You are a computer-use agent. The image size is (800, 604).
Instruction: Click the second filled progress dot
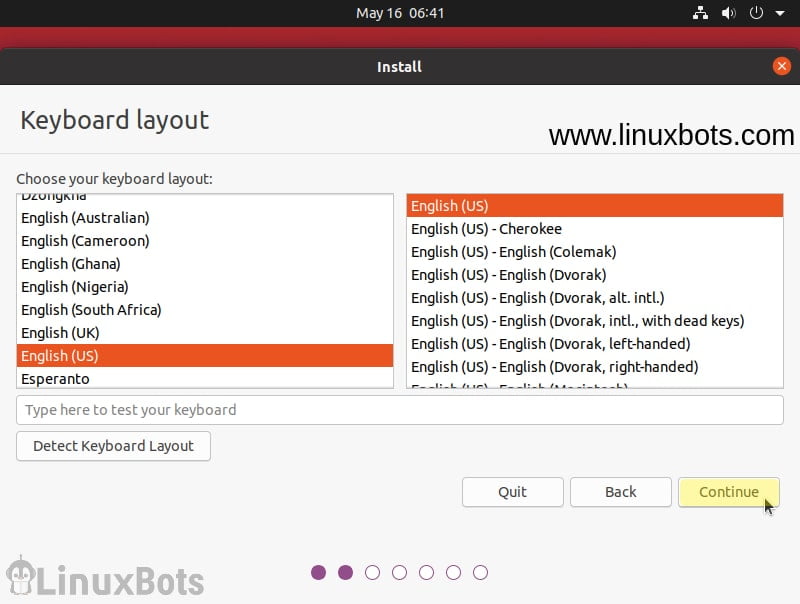pos(345,572)
